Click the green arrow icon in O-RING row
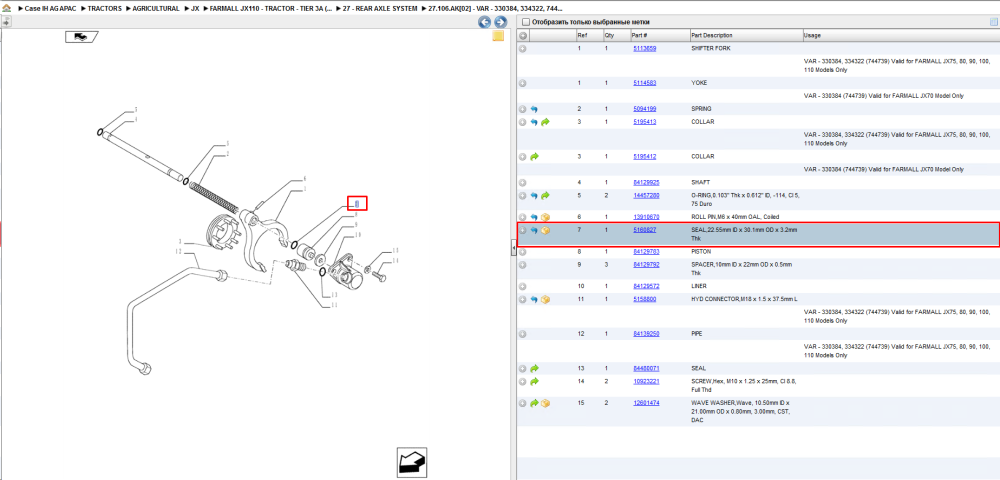This screenshot has width=1000, height=480. tap(545, 196)
